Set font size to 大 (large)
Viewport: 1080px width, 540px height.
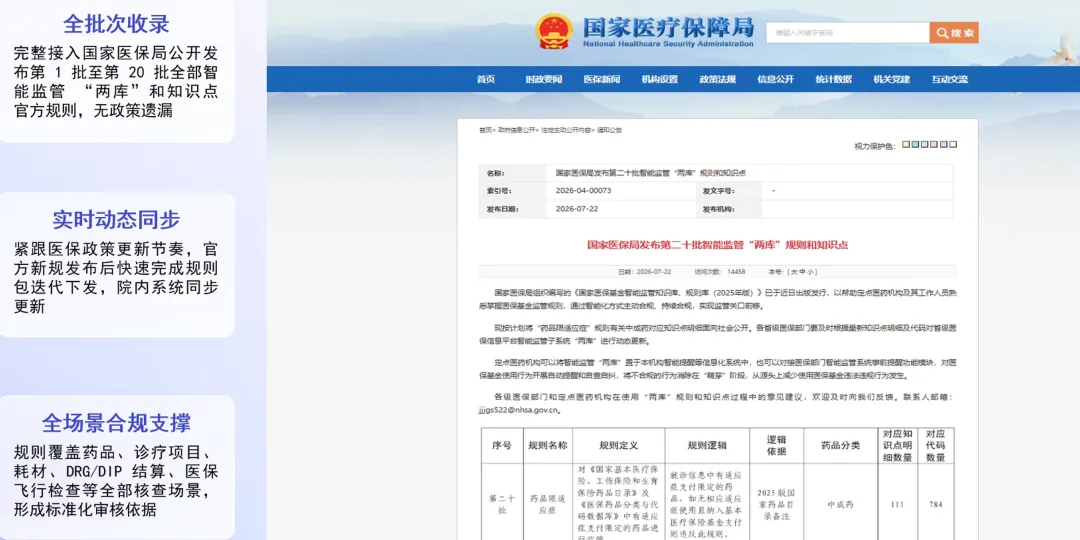coord(793,272)
